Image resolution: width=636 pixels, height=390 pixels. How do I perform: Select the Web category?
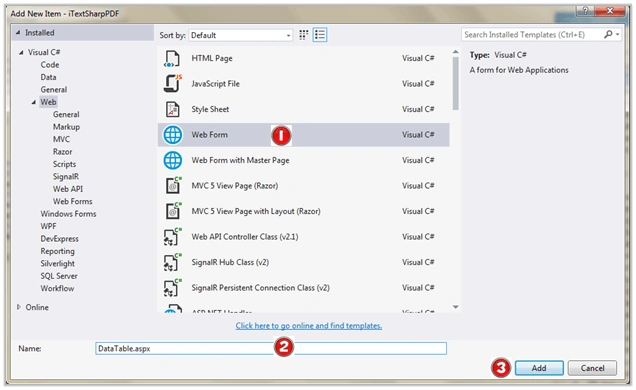48,102
